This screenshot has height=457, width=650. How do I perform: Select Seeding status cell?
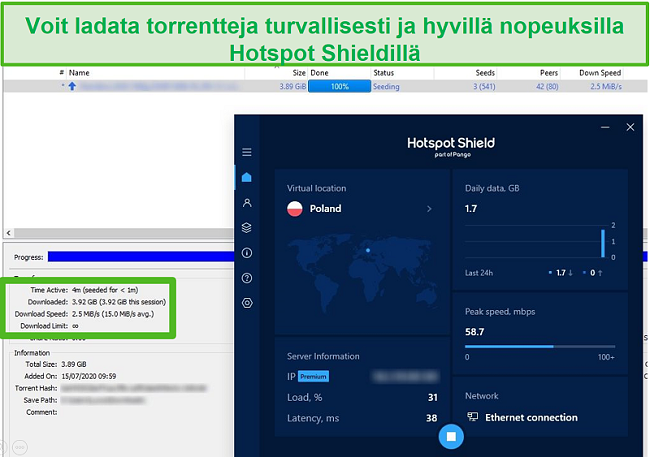tap(386, 86)
